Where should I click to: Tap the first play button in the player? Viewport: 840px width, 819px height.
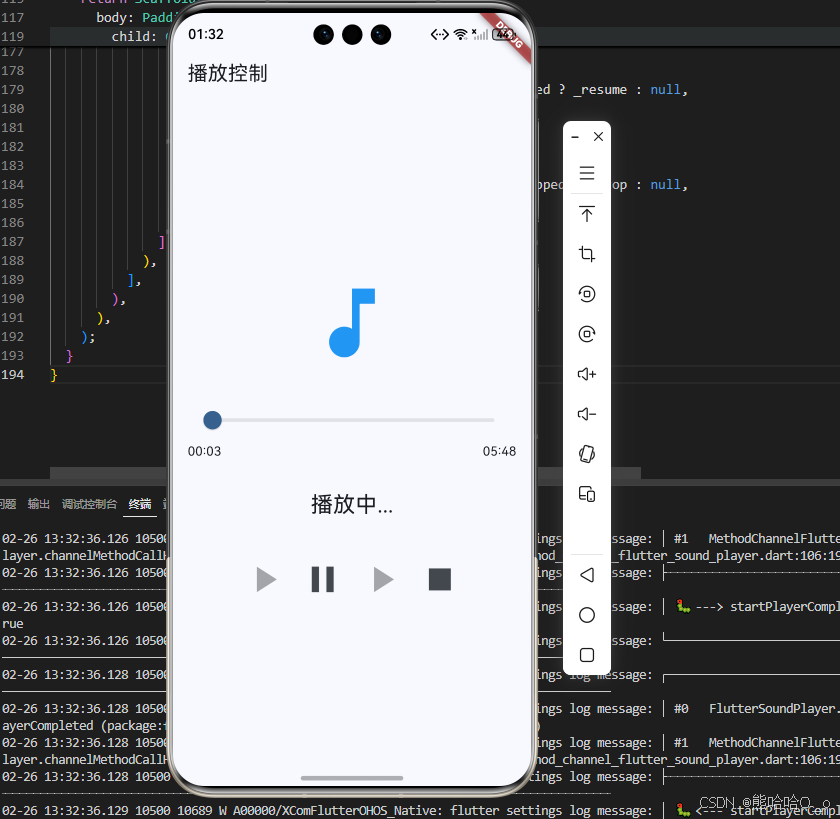click(x=266, y=580)
